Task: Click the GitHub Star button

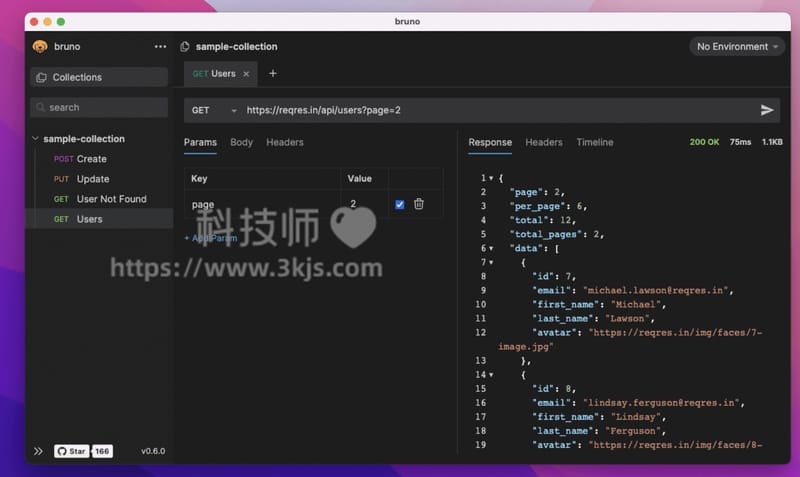Action: pos(72,451)
